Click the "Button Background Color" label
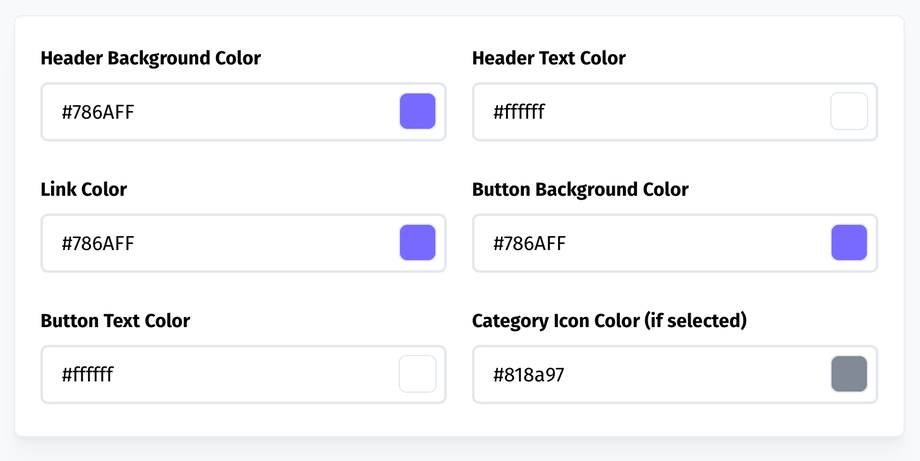920x461 pixels. (580, 189)
